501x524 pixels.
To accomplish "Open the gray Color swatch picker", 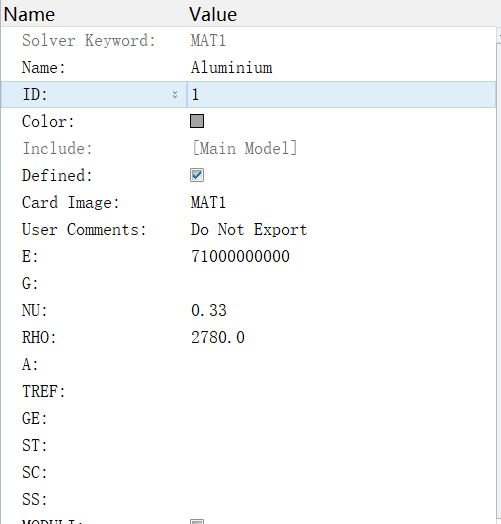I will point(197,121).
